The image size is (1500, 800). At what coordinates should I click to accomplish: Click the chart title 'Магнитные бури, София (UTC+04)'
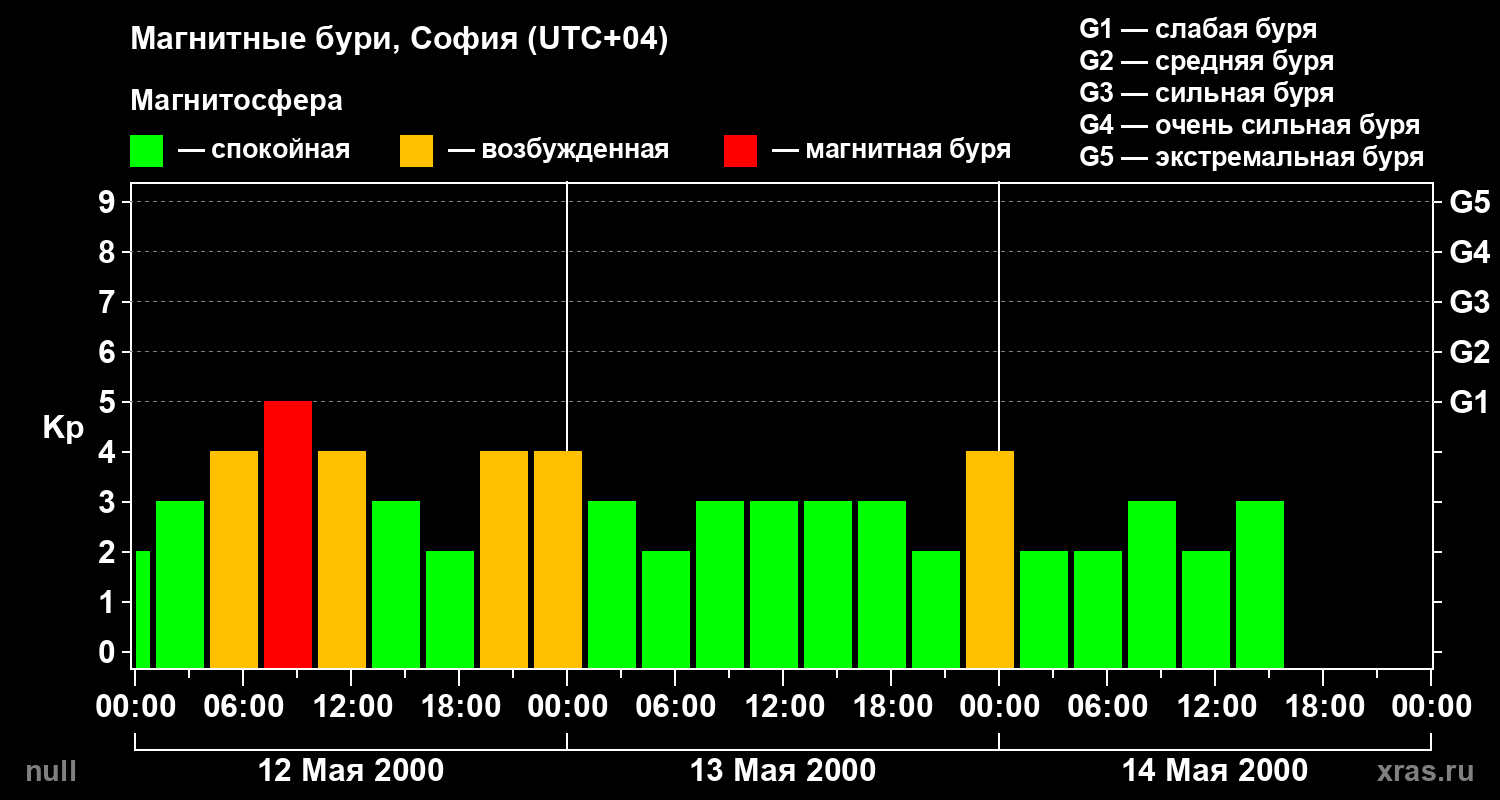399,40
